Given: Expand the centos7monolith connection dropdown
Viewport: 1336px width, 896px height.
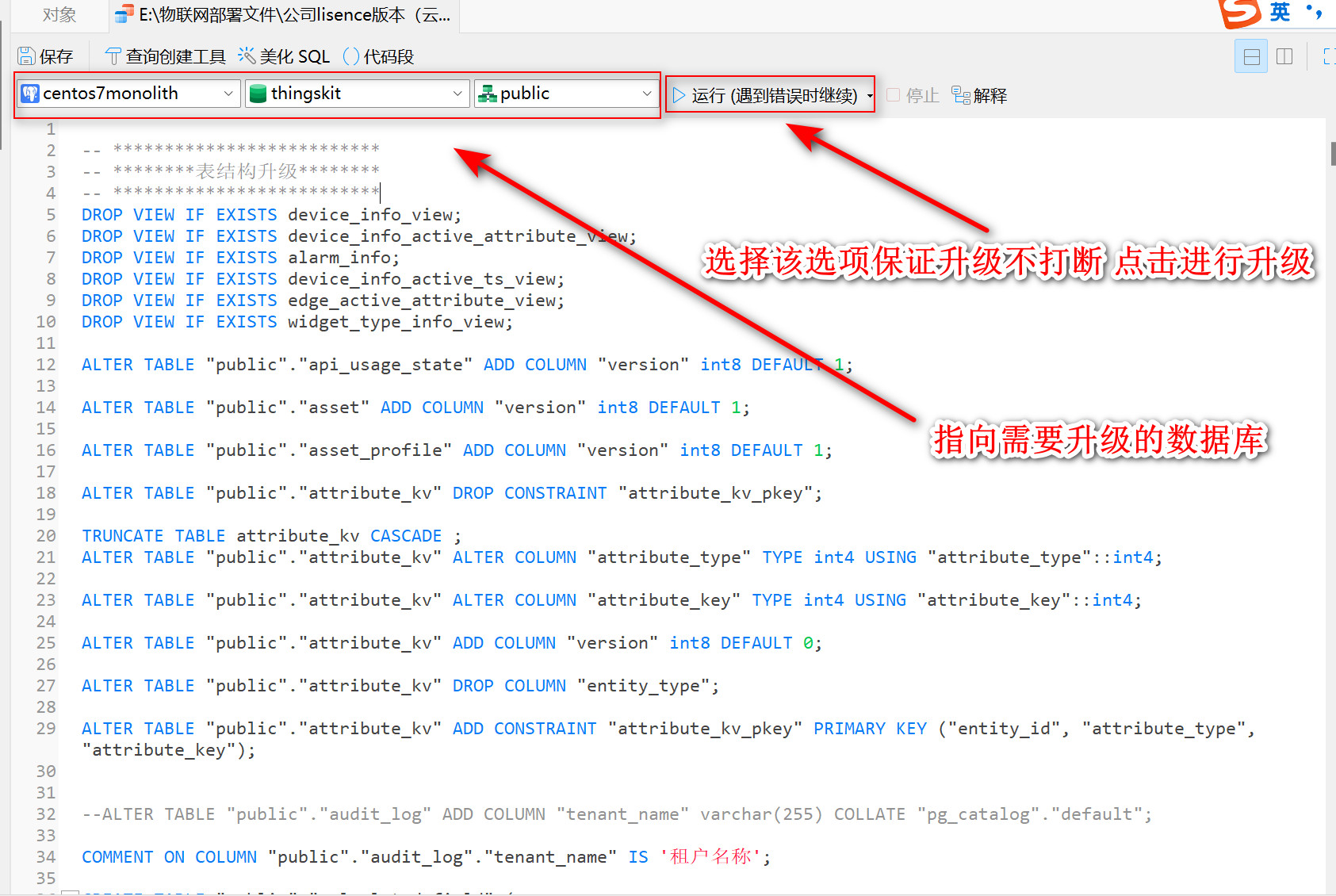Looking at the screenshot, I should [x=228, y=94].
